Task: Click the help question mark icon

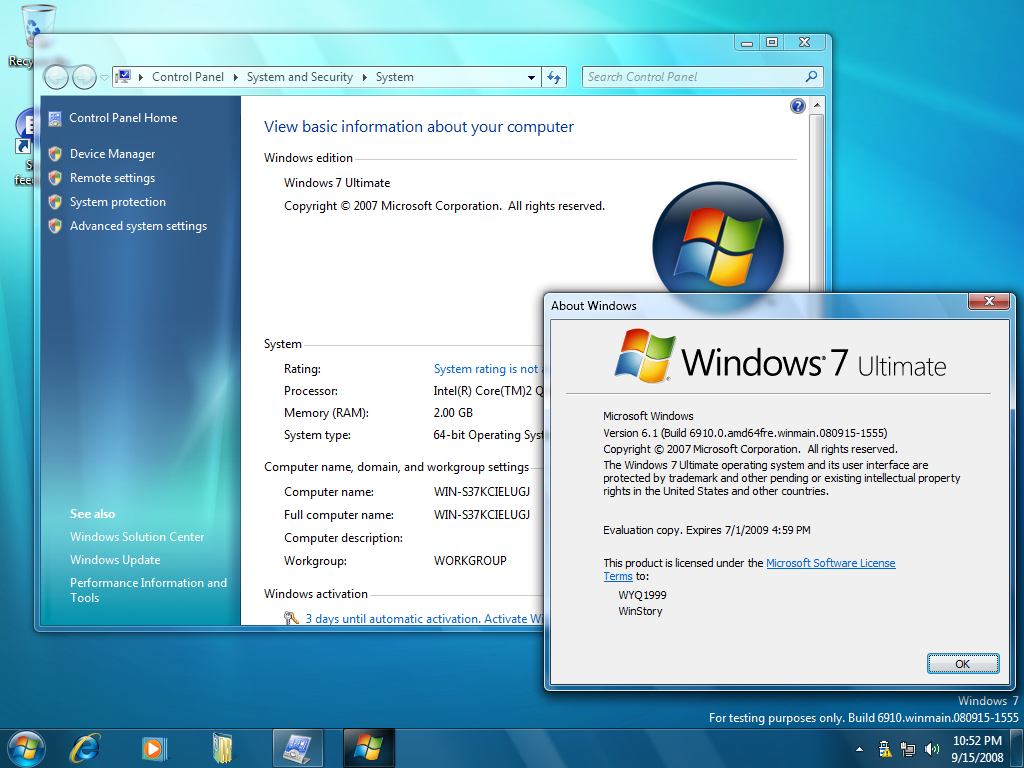Action: click(x=797, y=106)
